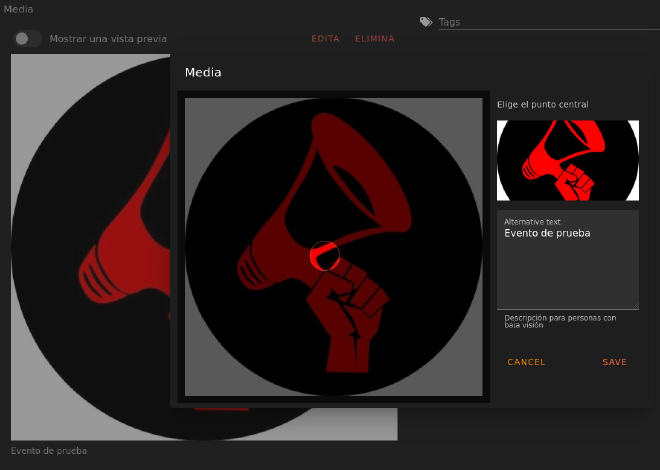Click the focal point circle on image

(325, 256)
